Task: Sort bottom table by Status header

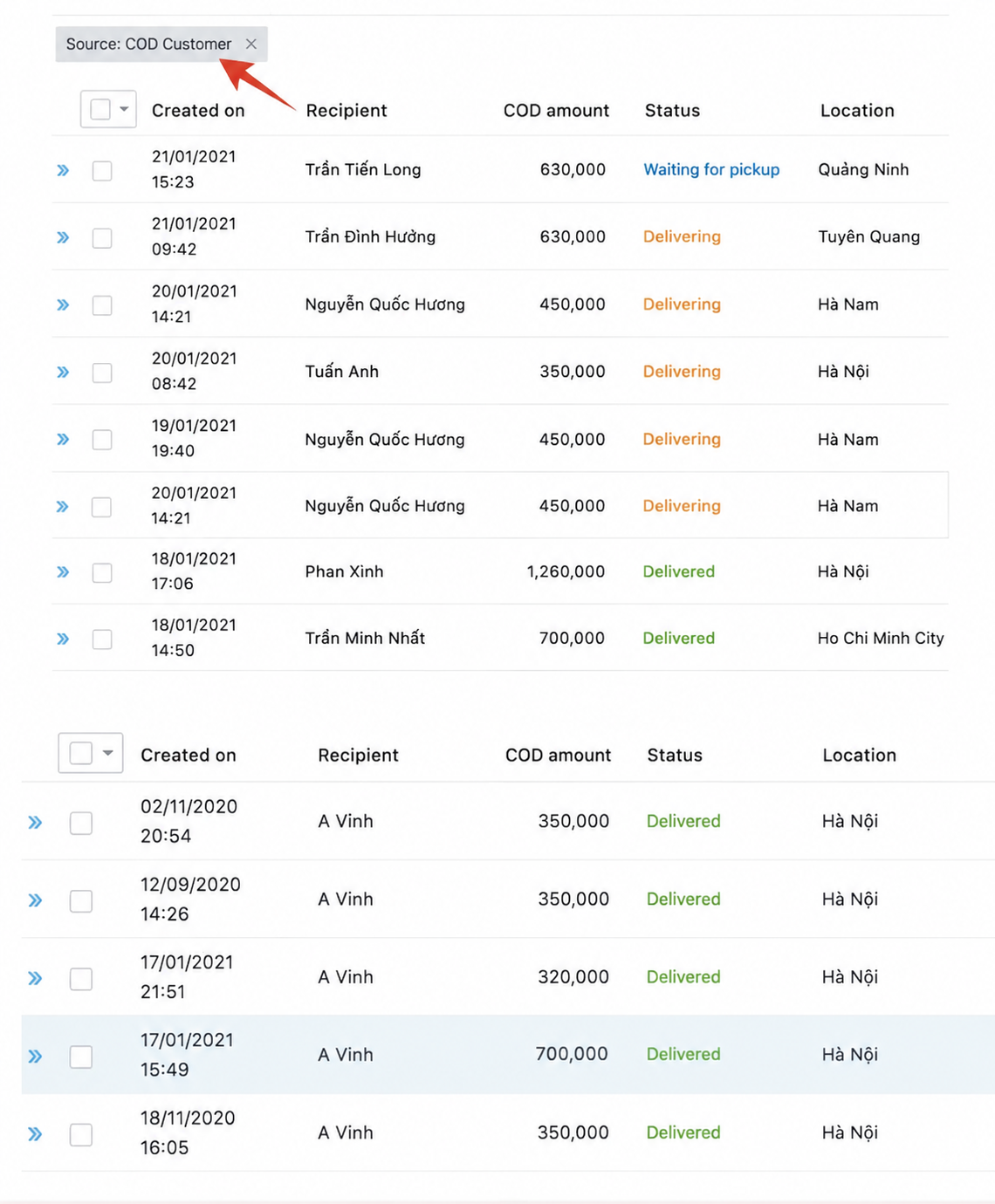Action: [675, 756]
